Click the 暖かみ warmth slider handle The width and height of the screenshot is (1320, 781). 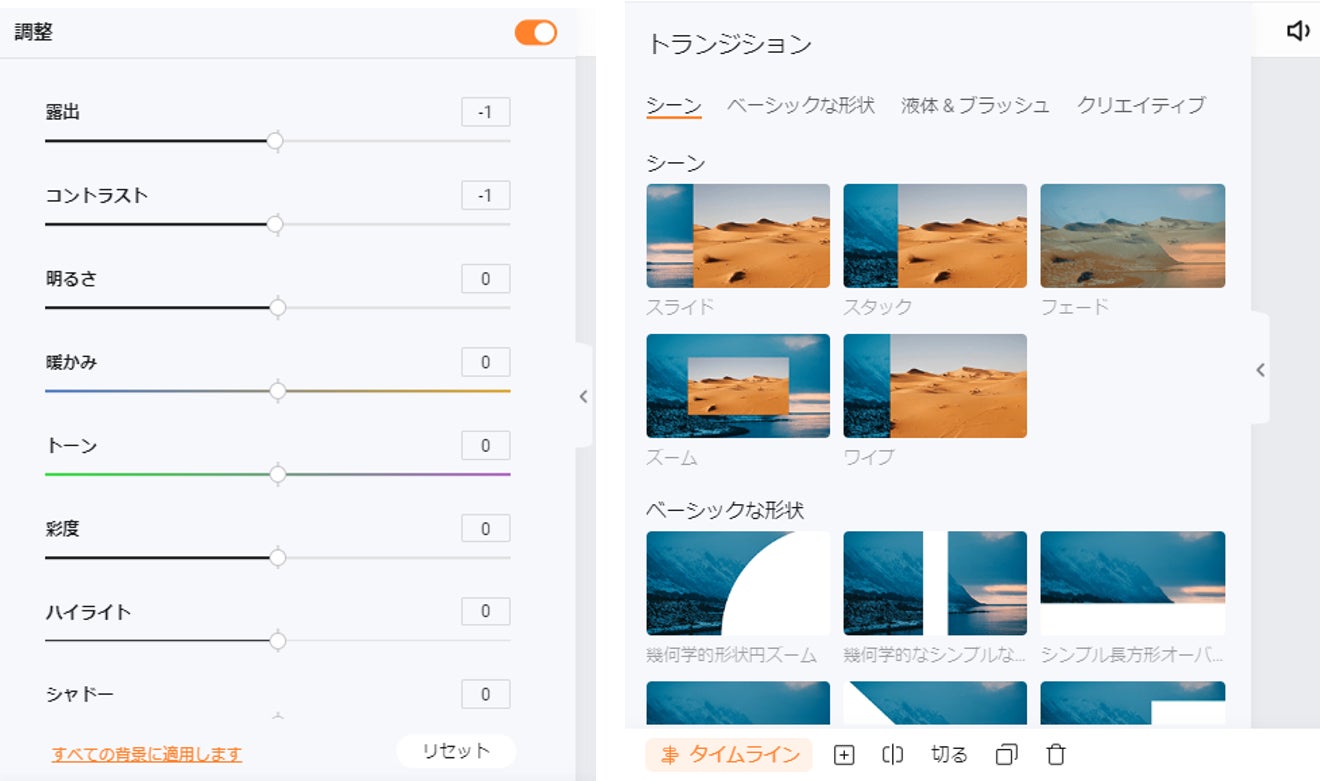278,391
